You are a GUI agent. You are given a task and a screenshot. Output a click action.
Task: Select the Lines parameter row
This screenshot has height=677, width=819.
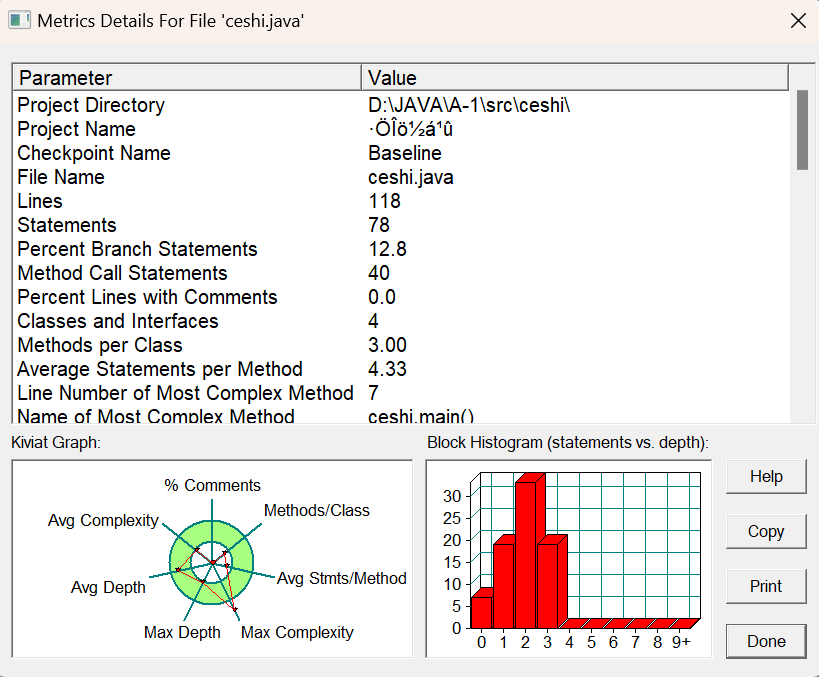[401, 201]
